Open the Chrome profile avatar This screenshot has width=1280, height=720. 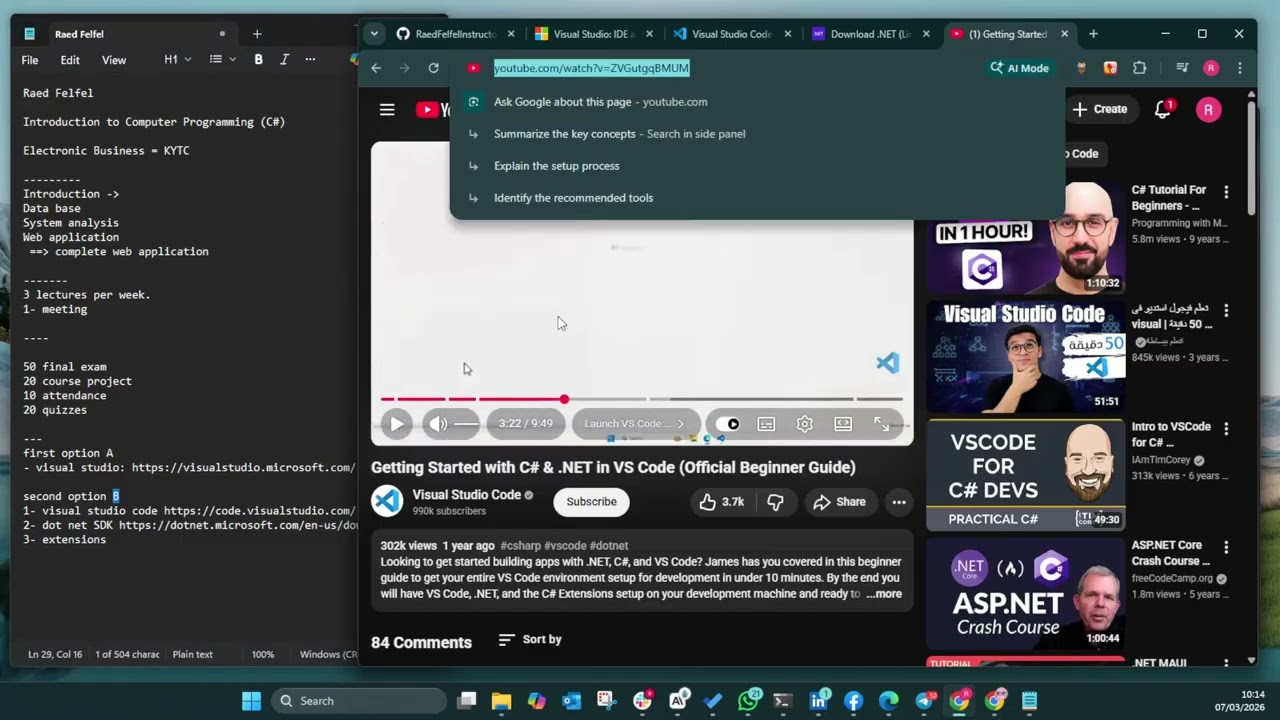coord(1211,68)
